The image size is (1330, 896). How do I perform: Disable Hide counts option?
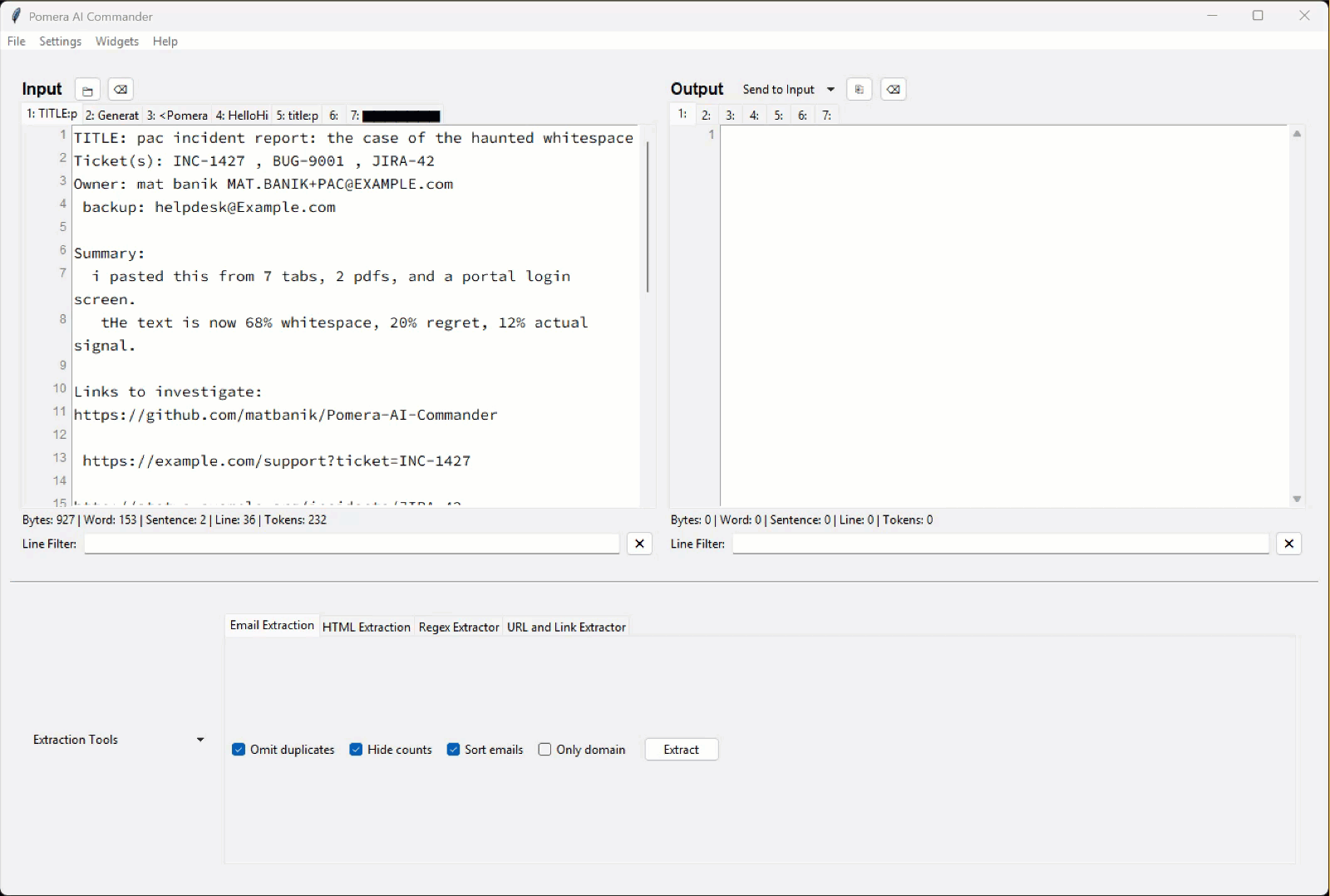click(x=356, y=749)
